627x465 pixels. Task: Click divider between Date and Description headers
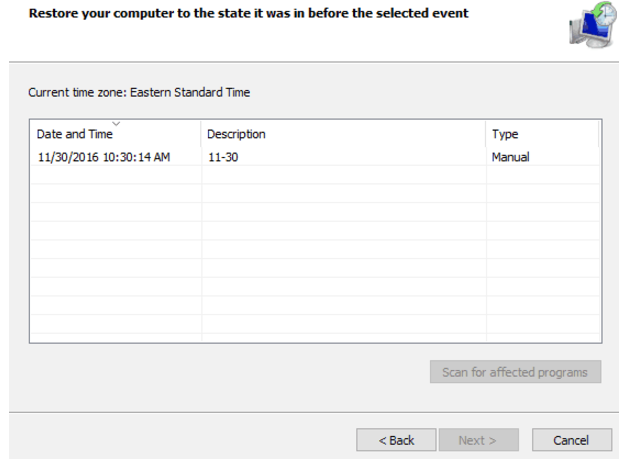[x=201, y=134]
